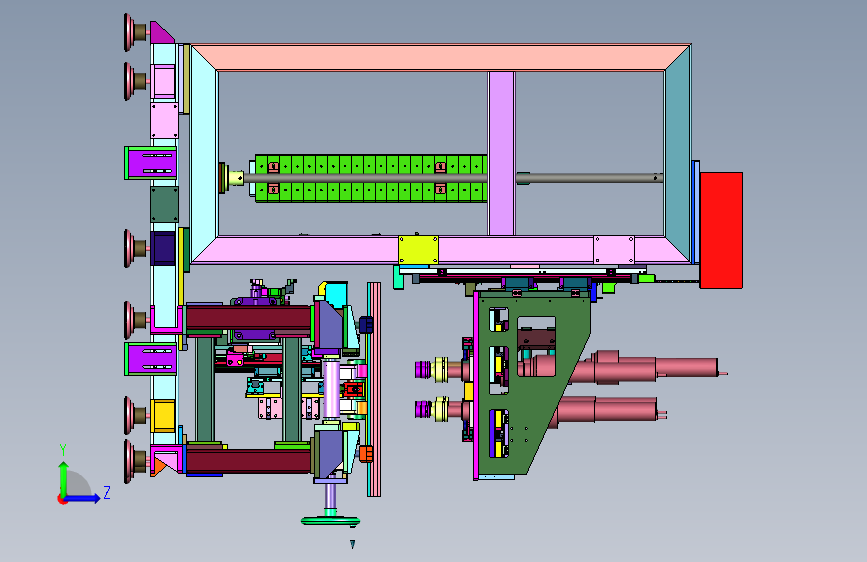The width and height of the screenshot is (867, 562).
Task: Select the light pink plate right of the yellow plate
Action: [x=614, y=250]
